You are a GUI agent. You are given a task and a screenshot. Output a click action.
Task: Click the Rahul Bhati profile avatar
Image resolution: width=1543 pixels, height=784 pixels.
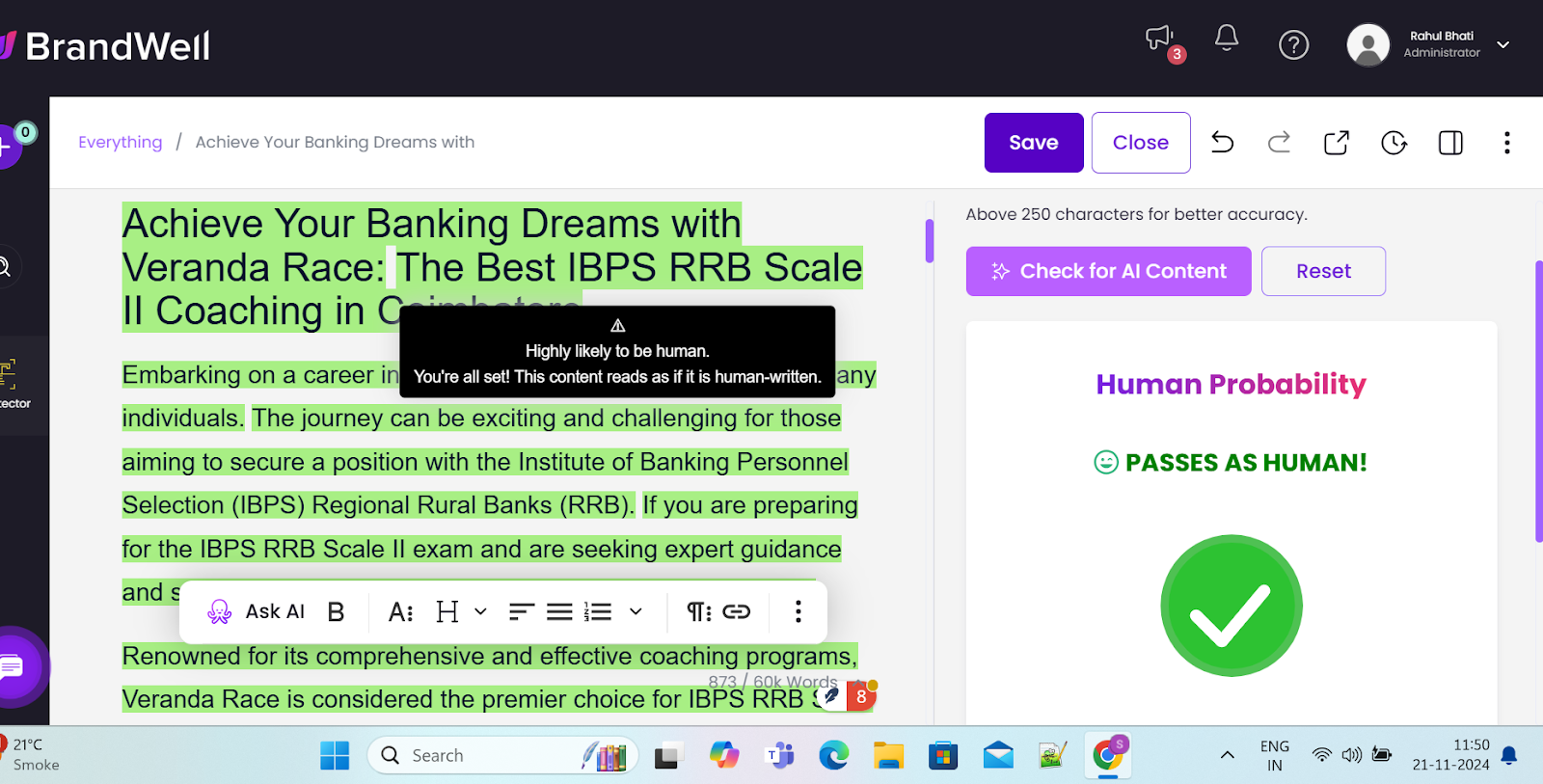pos(1367,44)
